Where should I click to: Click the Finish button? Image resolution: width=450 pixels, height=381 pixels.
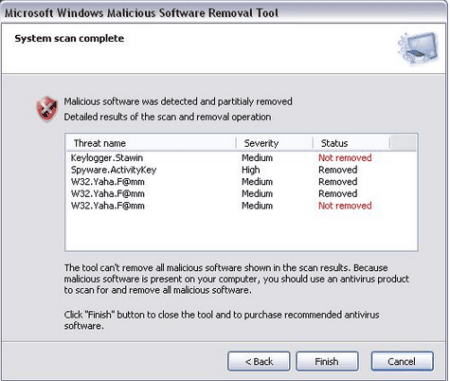point(327,361)
